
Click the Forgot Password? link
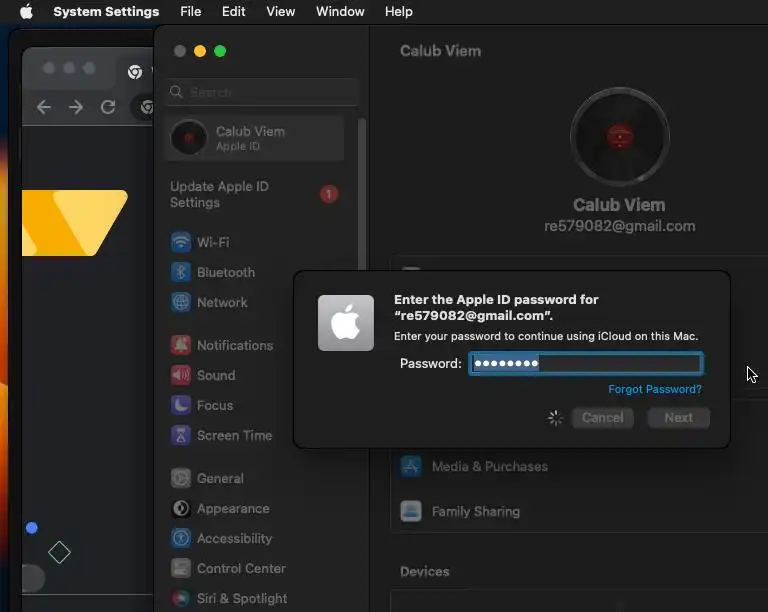(x=655, y=389)
